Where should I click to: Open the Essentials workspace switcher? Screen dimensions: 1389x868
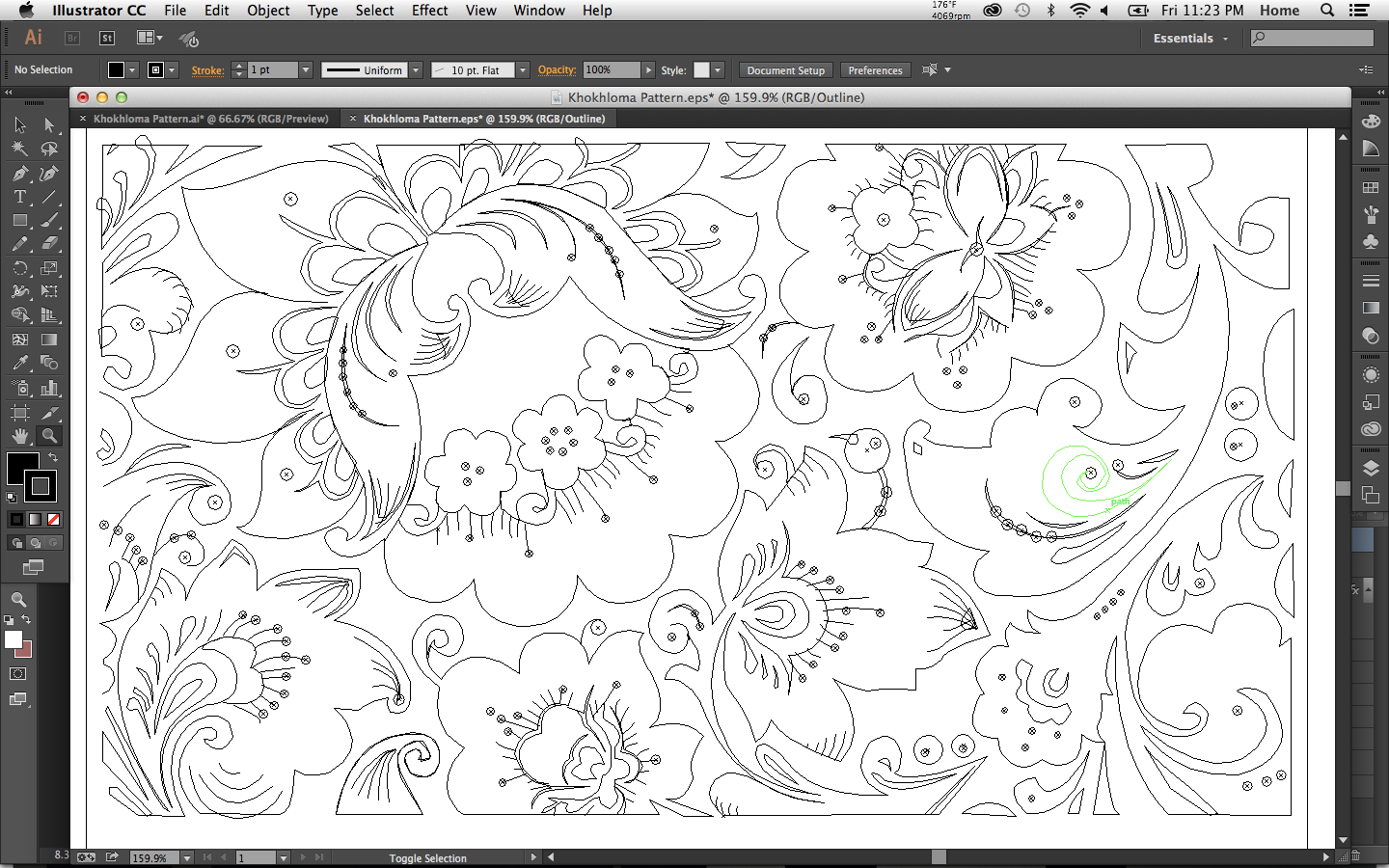[x=1191, y=39]
